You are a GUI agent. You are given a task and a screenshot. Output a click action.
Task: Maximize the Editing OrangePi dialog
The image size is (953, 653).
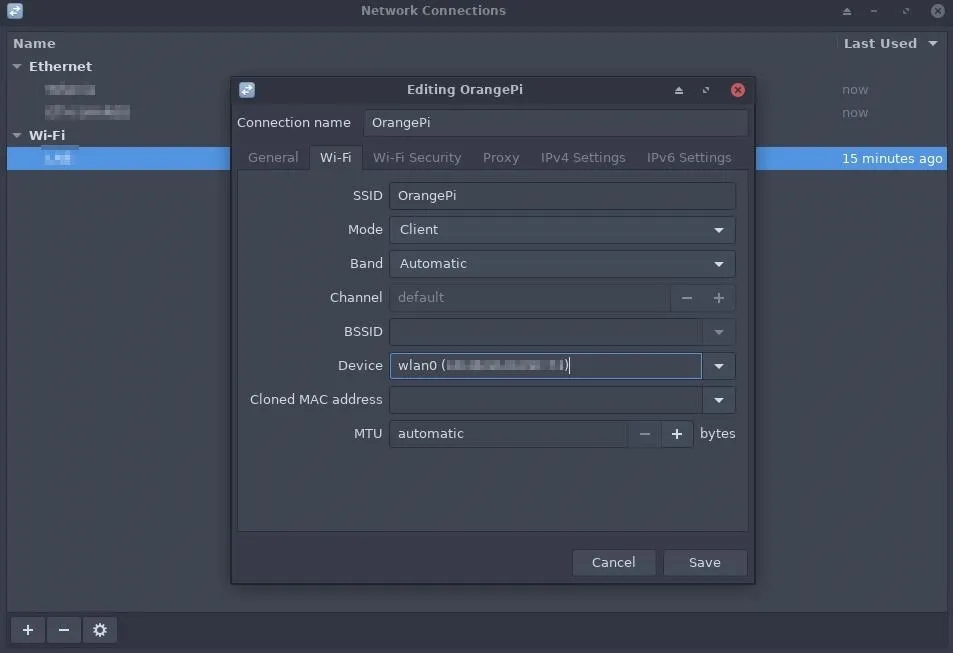(706, 90)
